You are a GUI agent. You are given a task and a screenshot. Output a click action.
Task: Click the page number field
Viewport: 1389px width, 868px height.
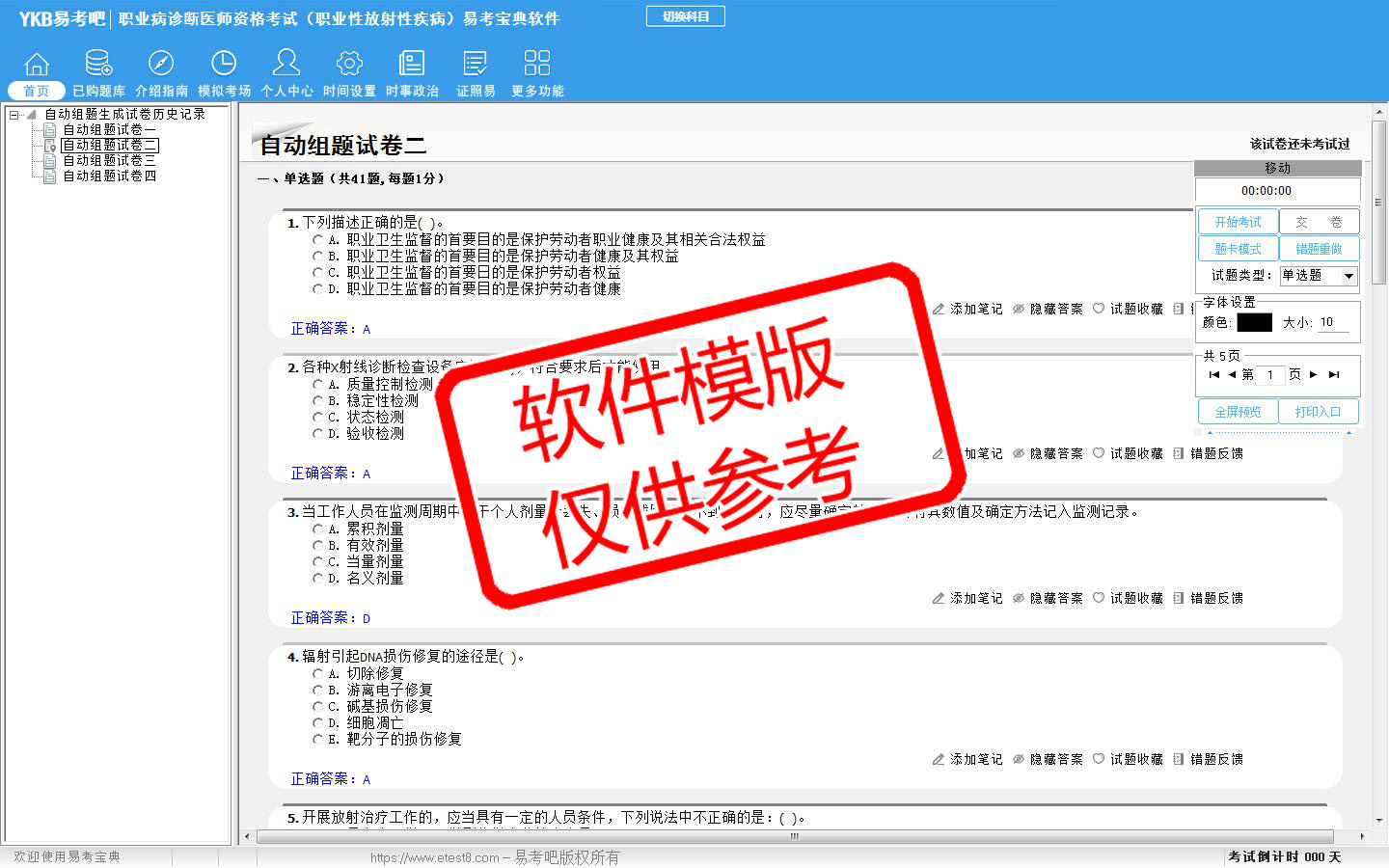point(1270,374)
